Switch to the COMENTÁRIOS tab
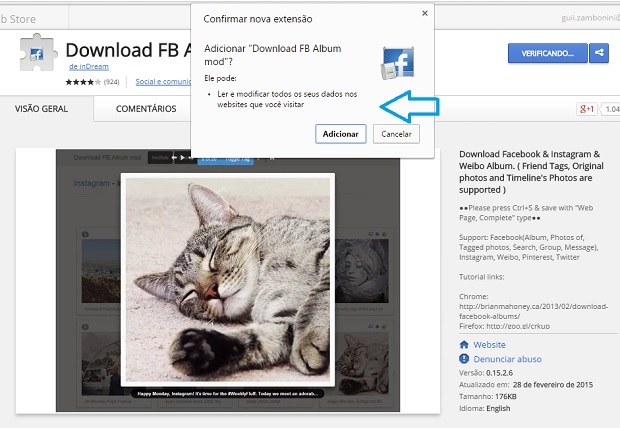This screenshot has height=428, width=620. pos(146,109)
